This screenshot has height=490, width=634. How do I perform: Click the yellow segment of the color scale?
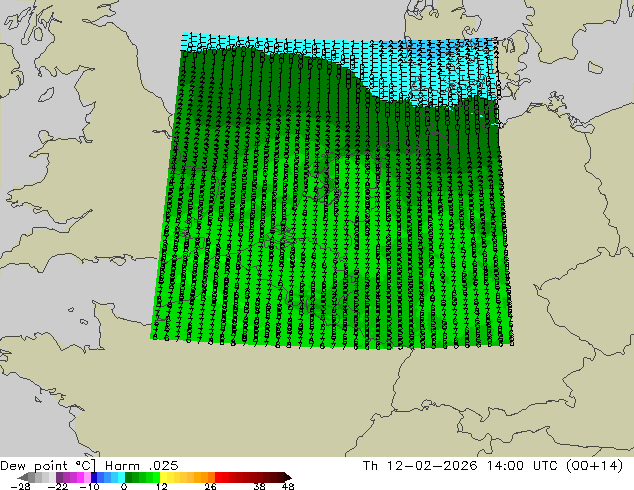pos(163,477)
